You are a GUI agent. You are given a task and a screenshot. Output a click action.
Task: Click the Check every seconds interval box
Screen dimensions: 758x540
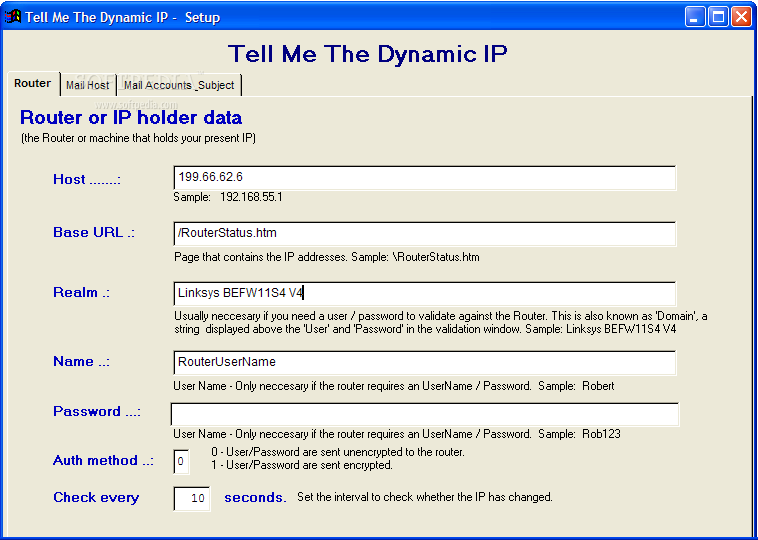pos(191,498)
